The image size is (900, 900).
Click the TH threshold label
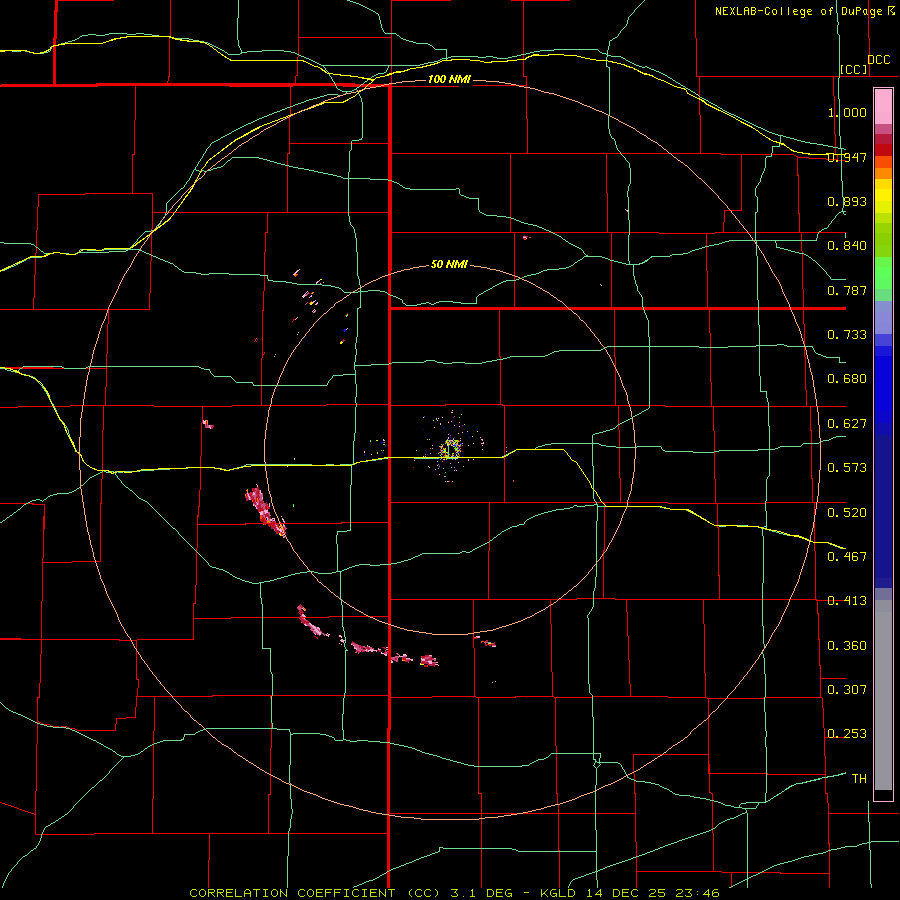859,778
